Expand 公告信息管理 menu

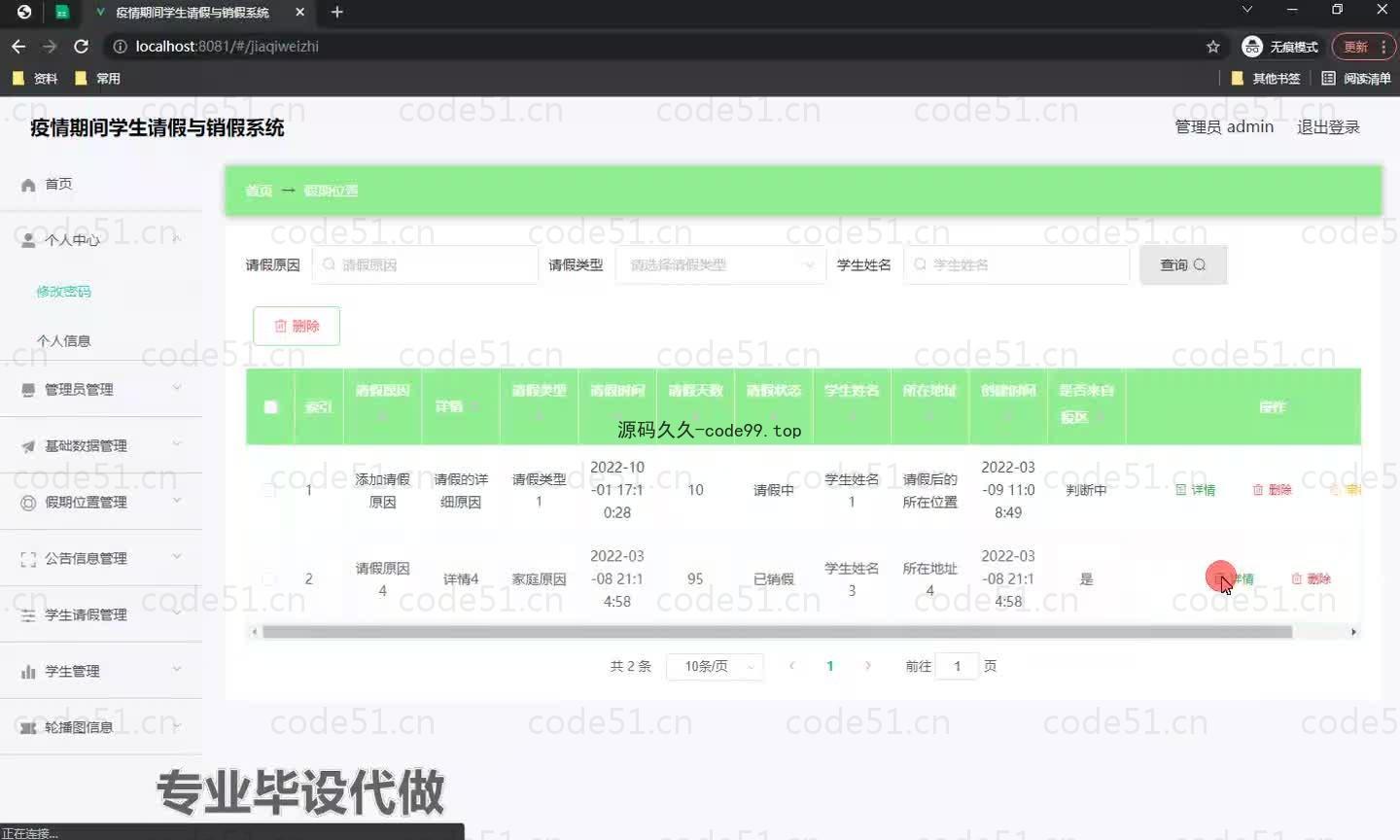(101, 558)
